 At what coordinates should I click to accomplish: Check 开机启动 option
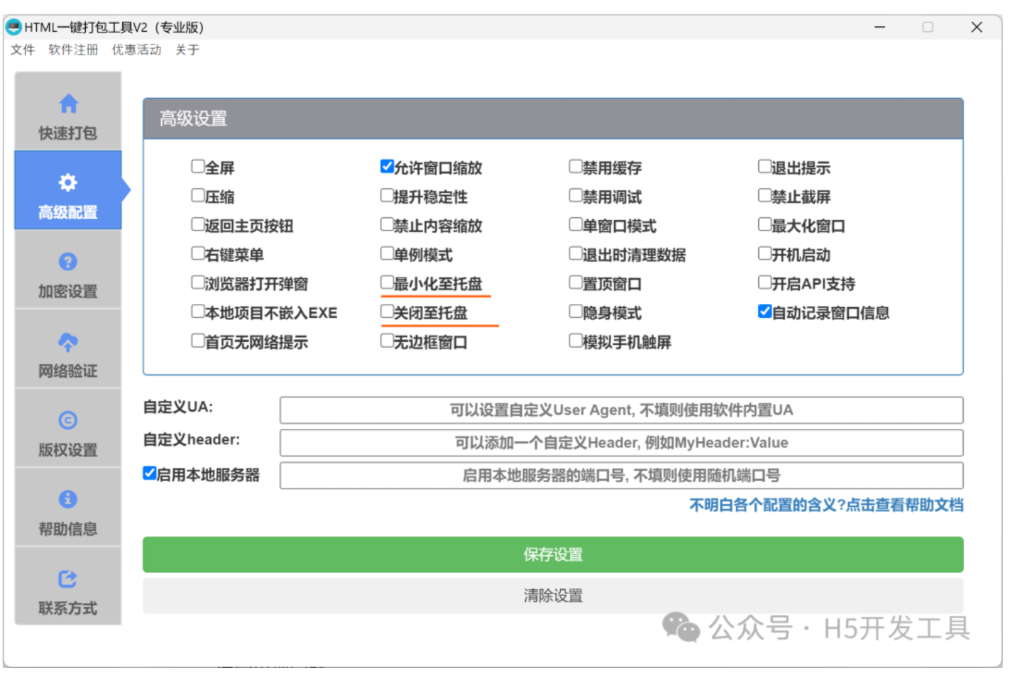[x=764, y=254]
